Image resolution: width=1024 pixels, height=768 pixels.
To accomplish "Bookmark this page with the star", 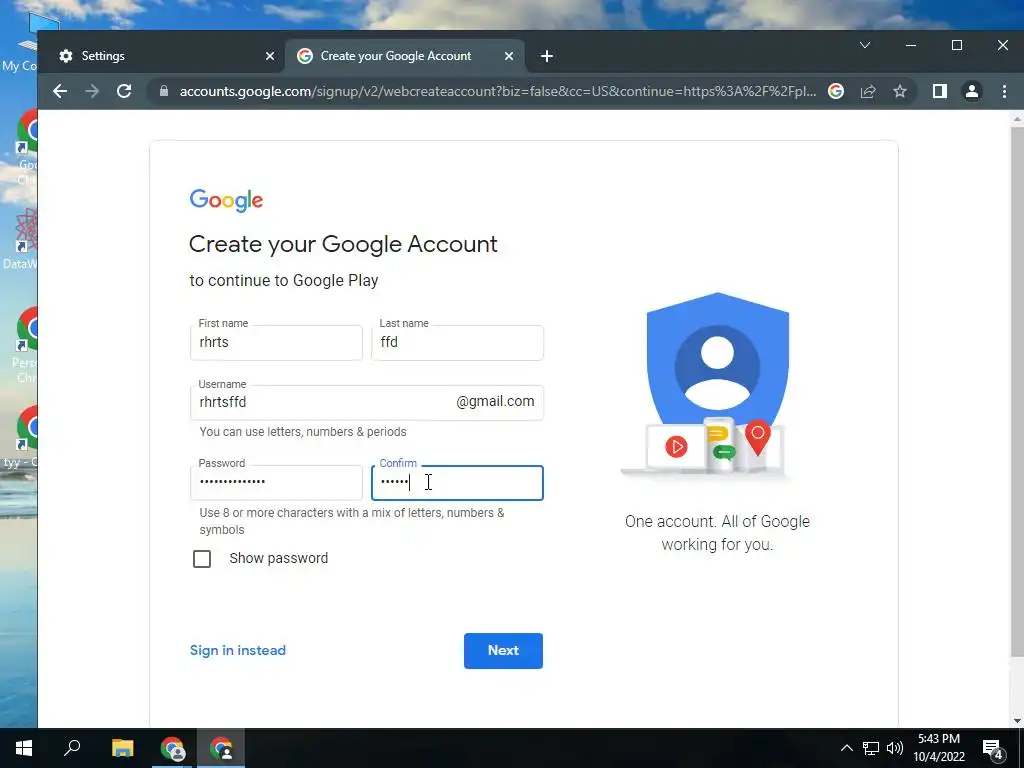I will [x=900, y=91].
